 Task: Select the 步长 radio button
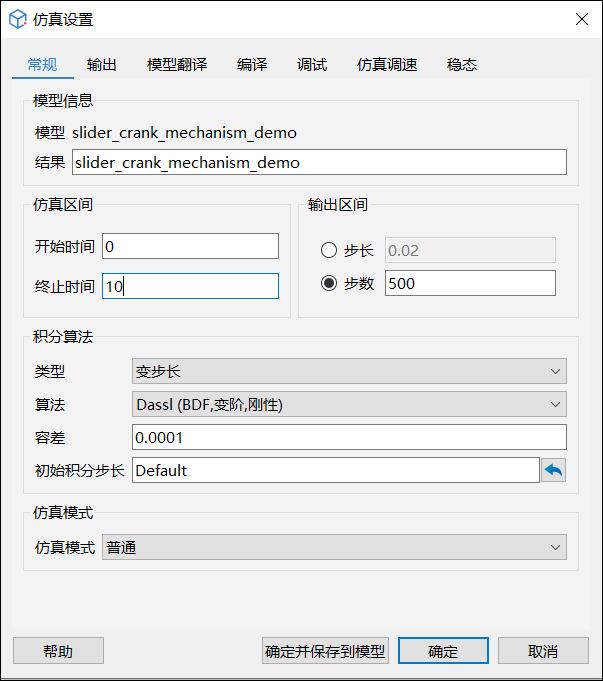329,251
